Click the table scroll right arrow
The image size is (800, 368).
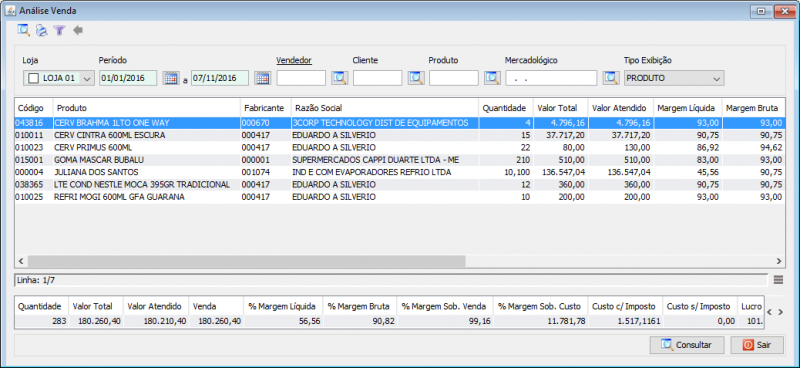779,261
